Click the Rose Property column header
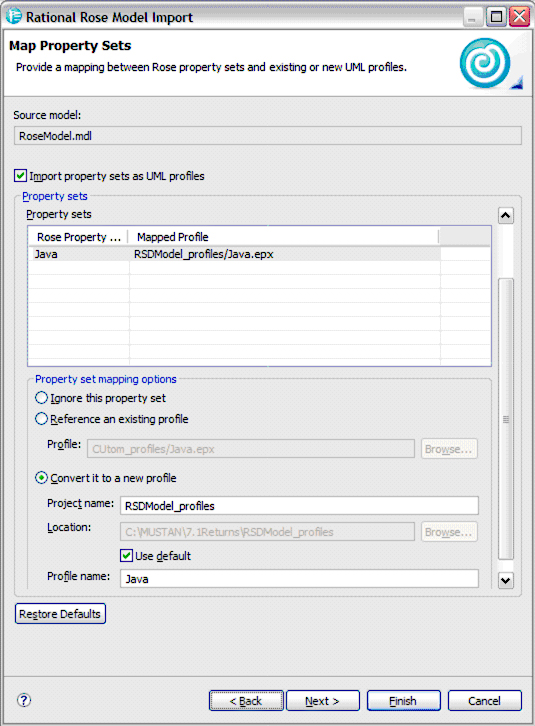The image size is (535, 726). [x=79, y=237]
